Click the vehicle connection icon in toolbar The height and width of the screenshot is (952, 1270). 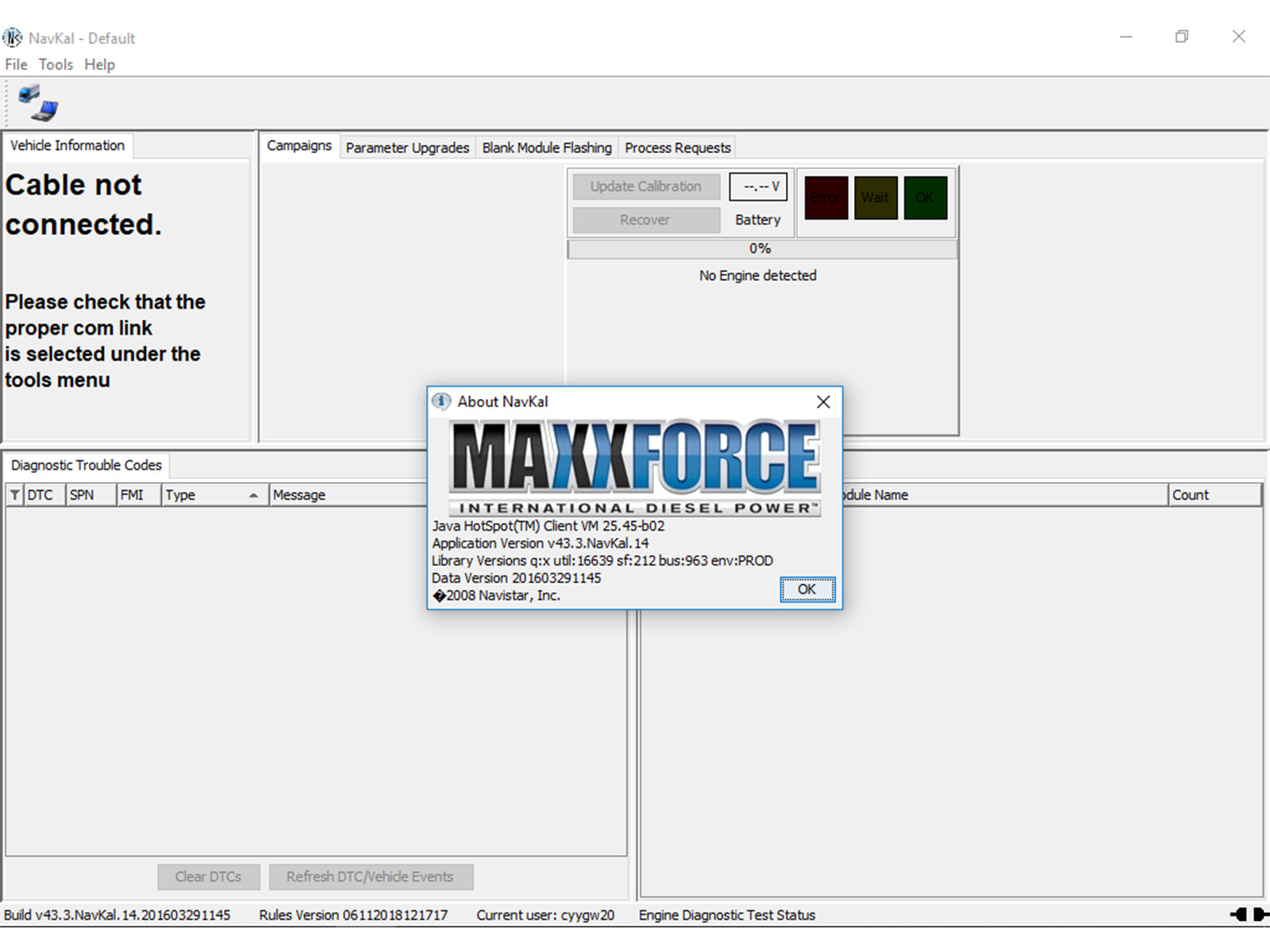[38, 103]
